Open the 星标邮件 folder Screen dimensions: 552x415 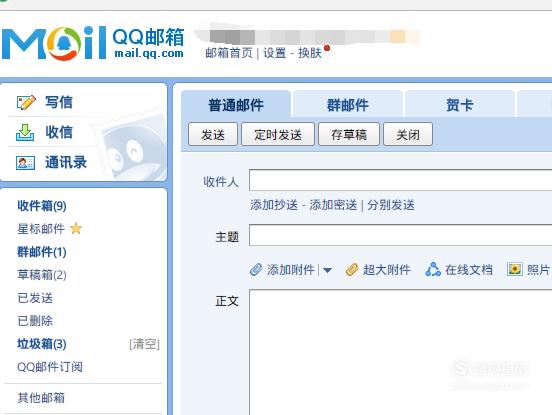point(41,229)
